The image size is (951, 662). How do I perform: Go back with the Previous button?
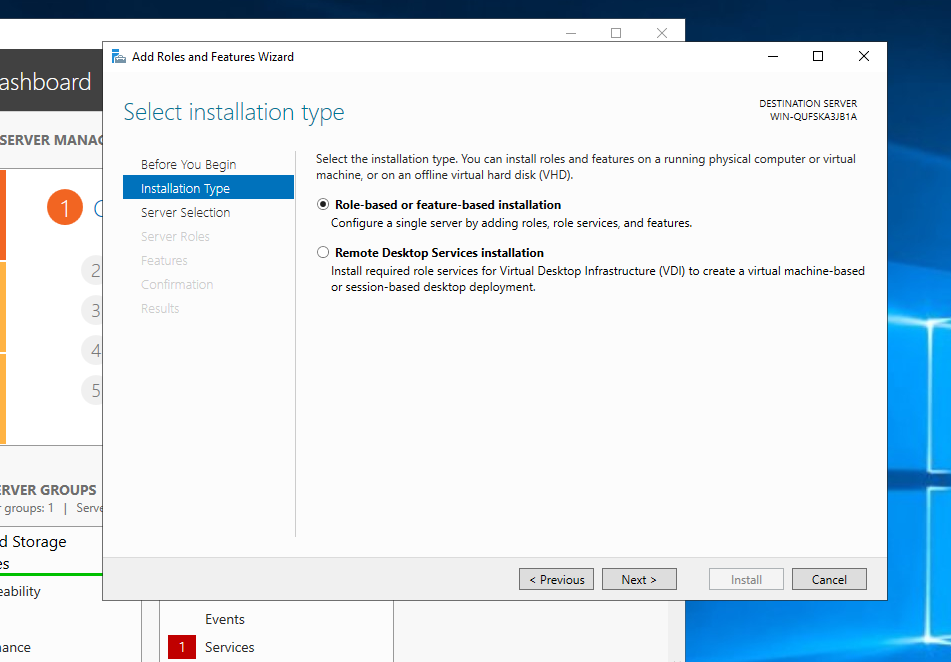(x=556, y=579)
